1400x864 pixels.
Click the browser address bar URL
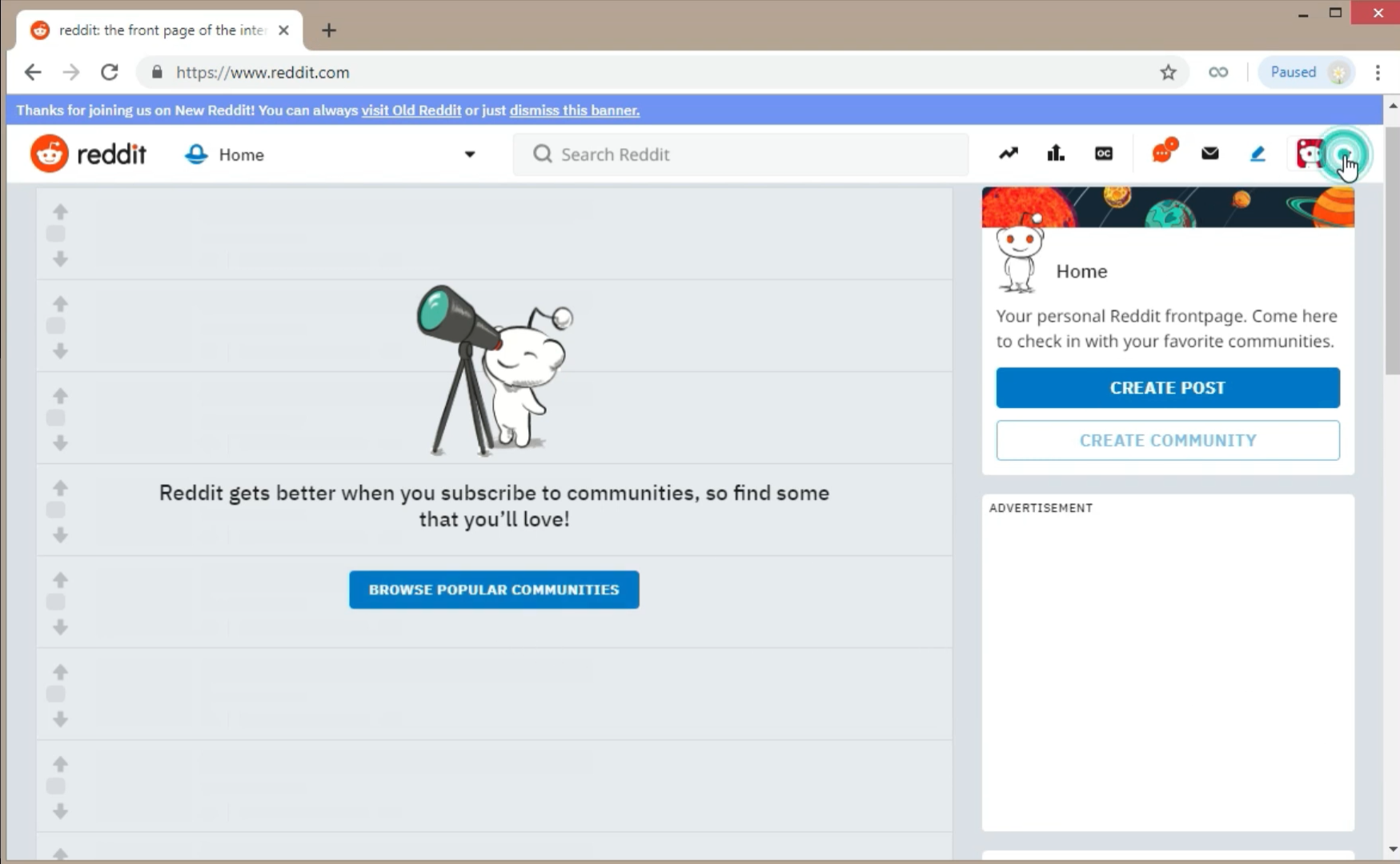[263, 72]
